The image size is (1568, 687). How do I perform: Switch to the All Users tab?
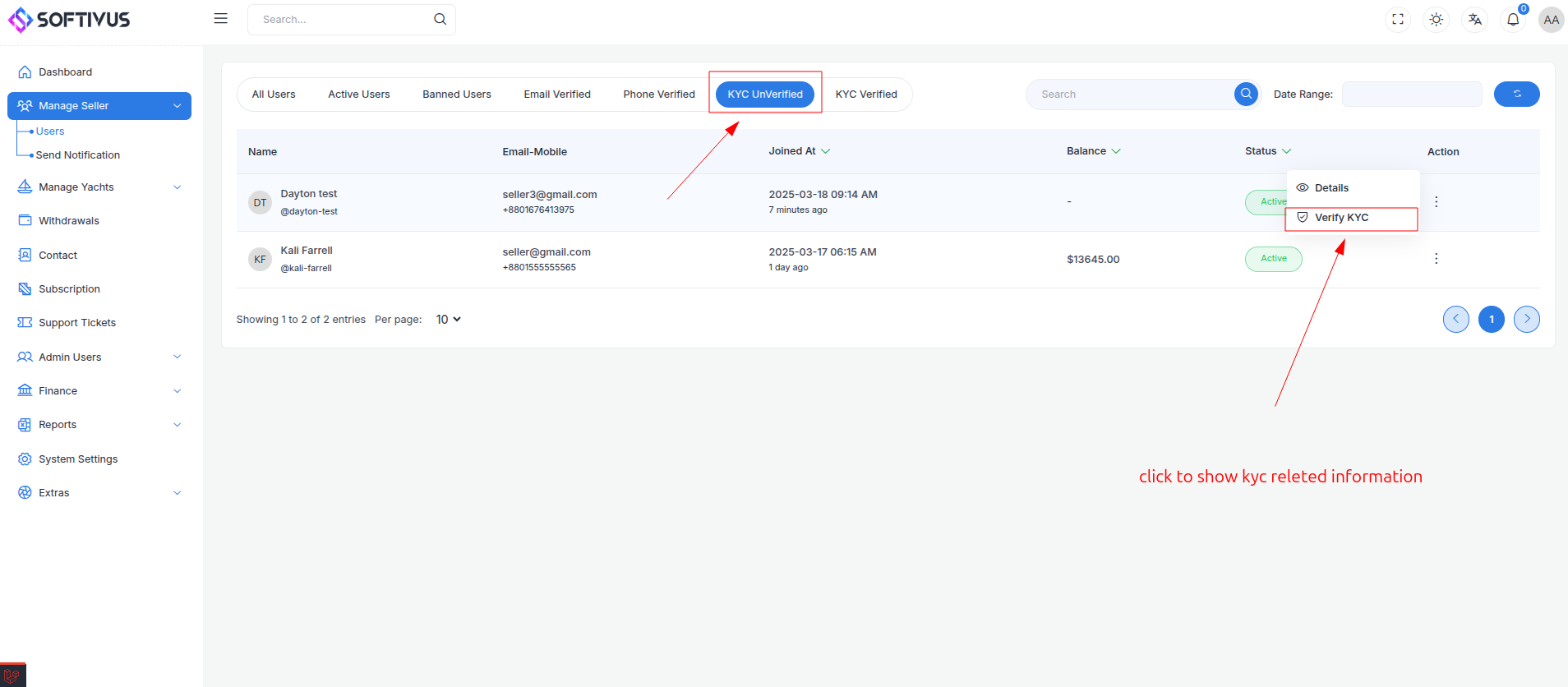[x=274, y=94]
